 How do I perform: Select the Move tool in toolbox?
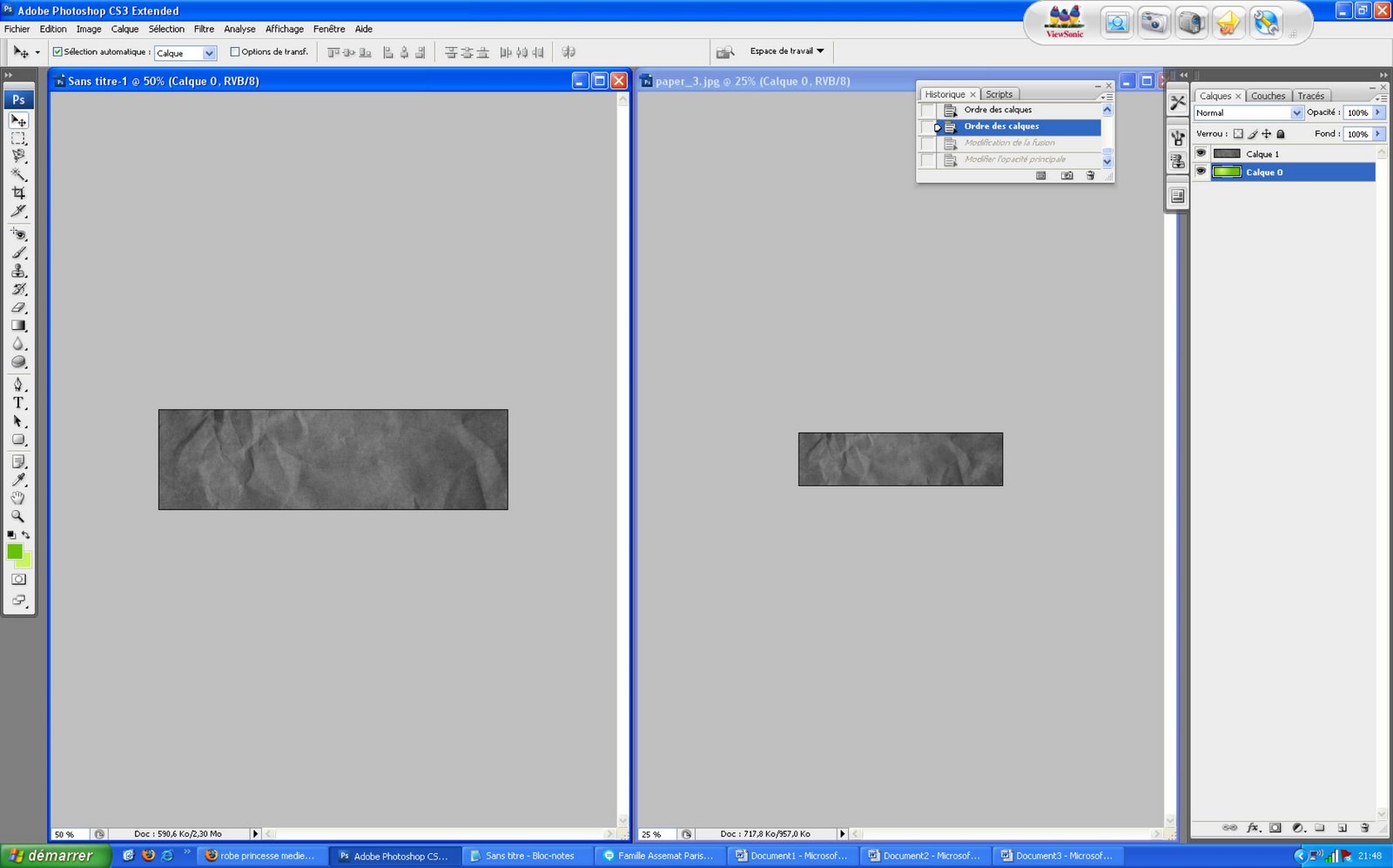point(18,120)
